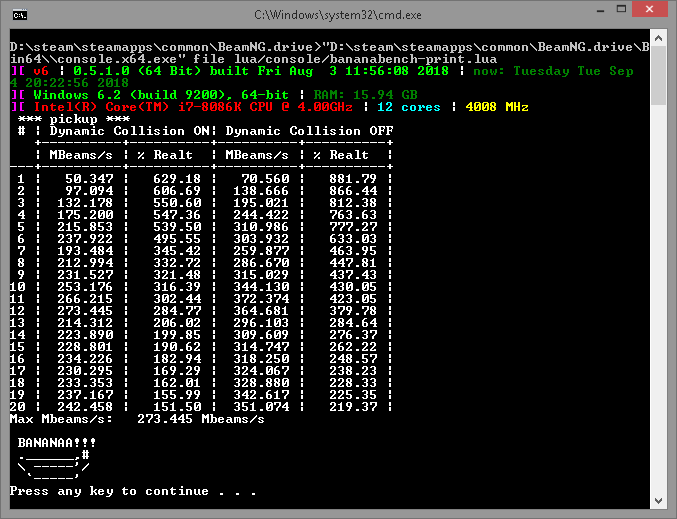This screenshot has width=677, height=519.
Task: Click the scrollbar down arrow
Action: click(x=658, y=501)
